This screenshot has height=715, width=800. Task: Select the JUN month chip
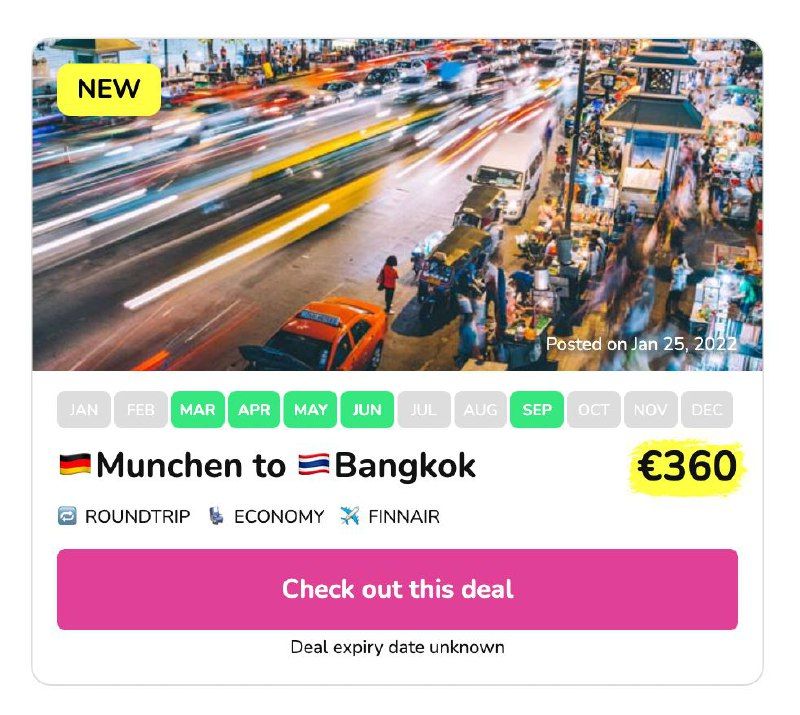(367, 409)
